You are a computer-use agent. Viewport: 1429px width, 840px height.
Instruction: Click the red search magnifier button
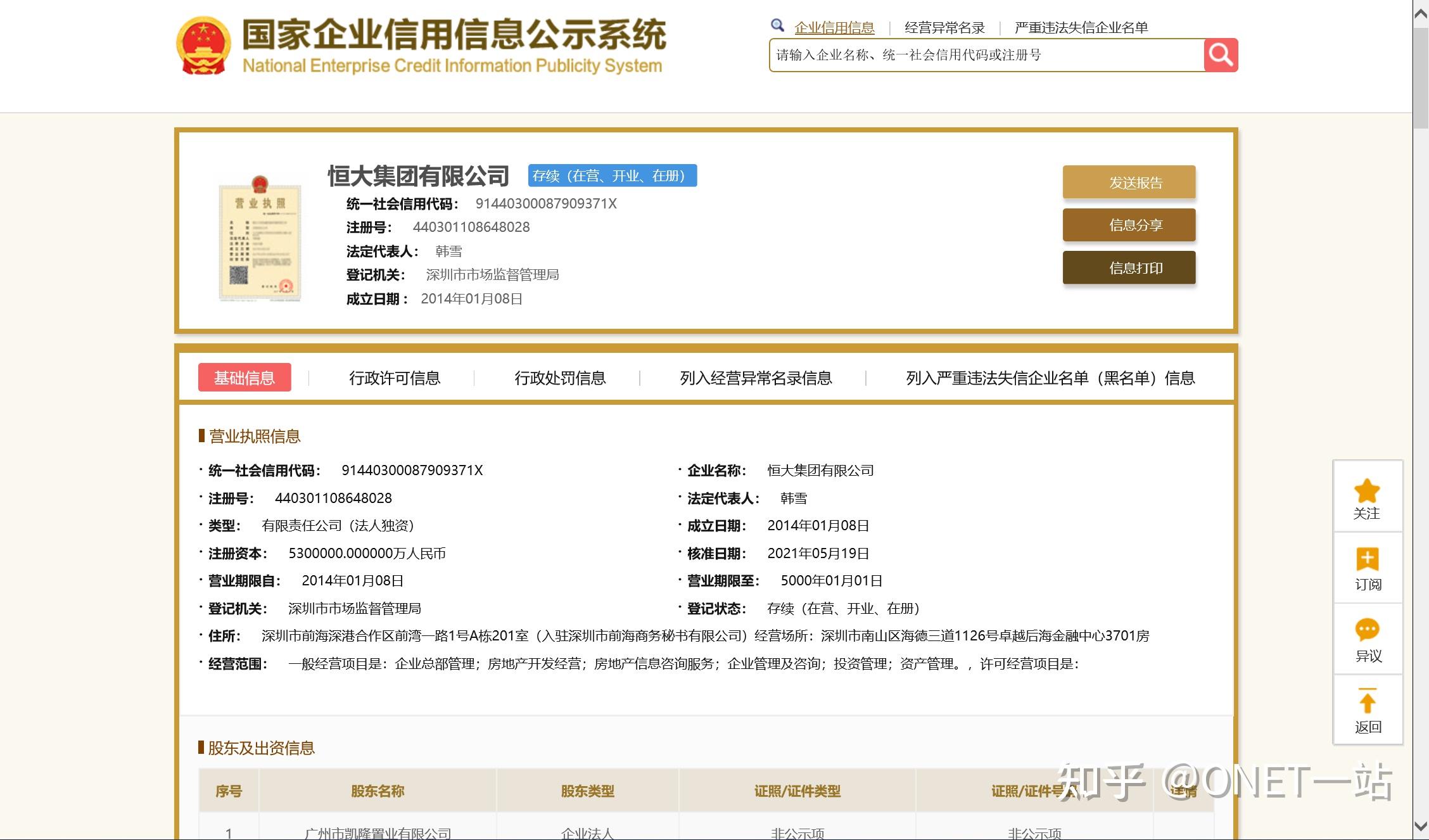tap(1221, 55)
